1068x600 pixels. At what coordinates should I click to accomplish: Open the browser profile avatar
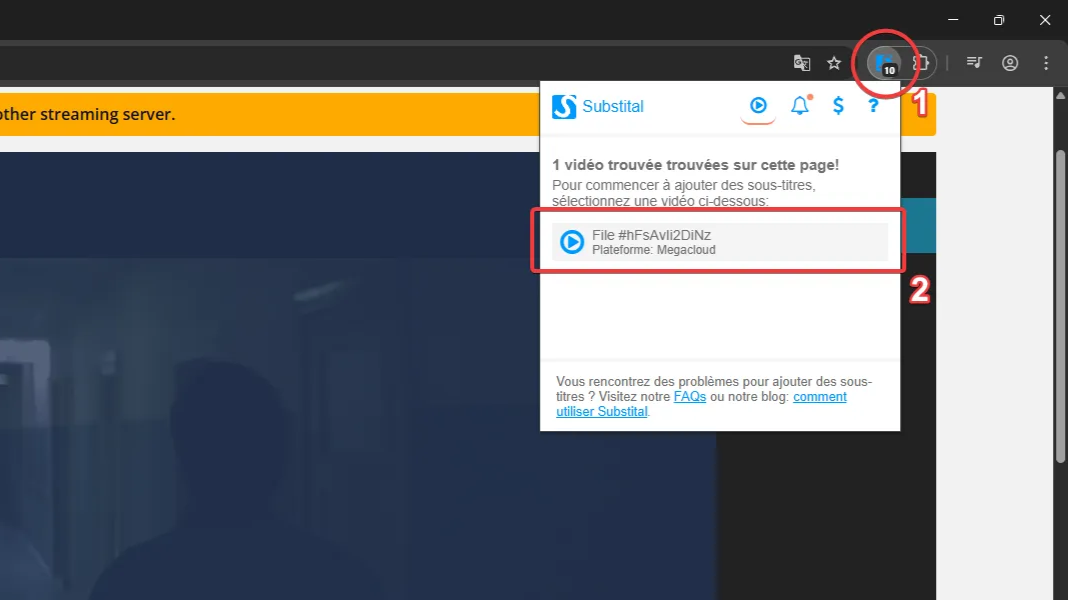1010,63
